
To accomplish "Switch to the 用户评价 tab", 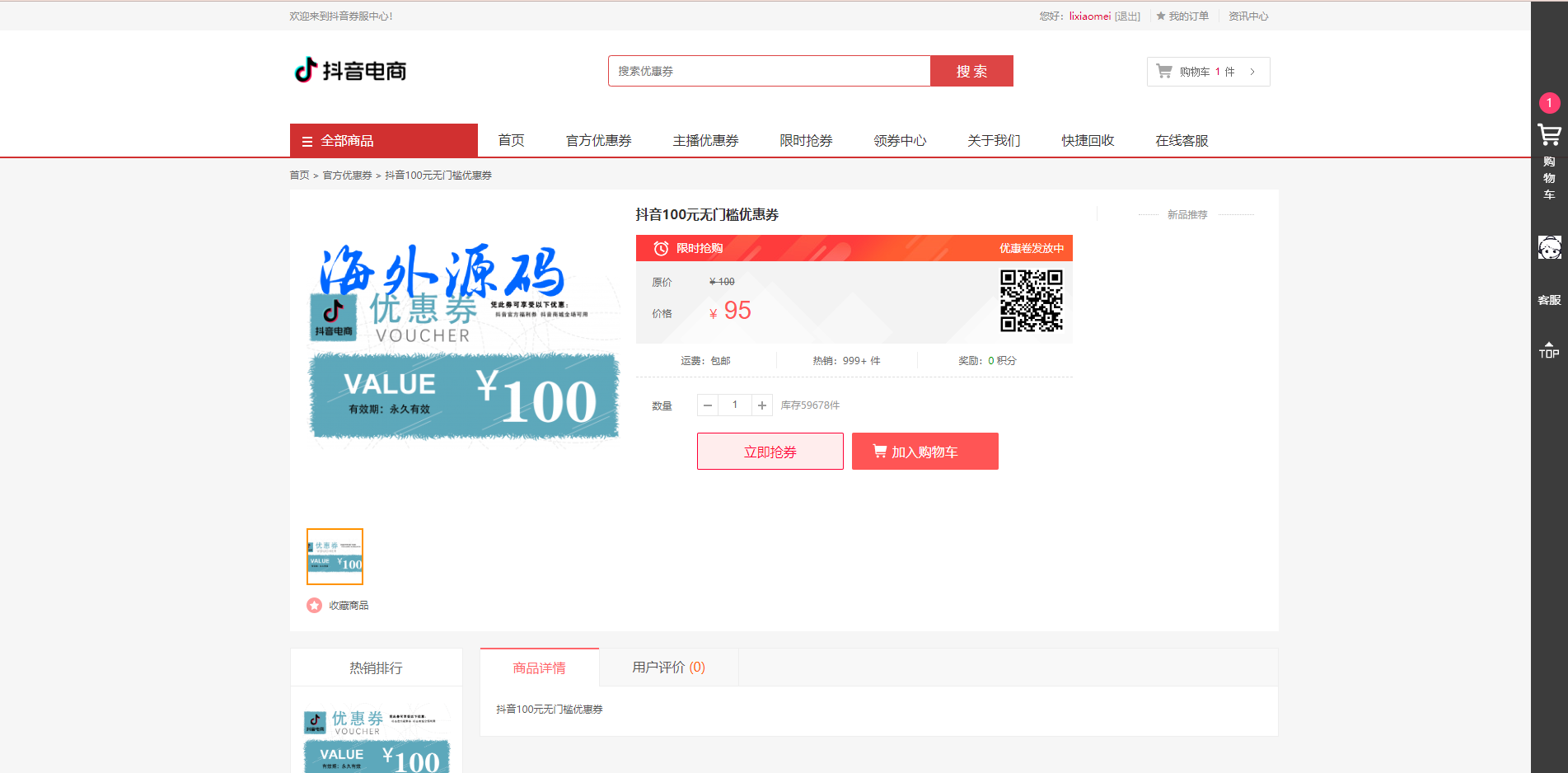I will tap(668, 668).
